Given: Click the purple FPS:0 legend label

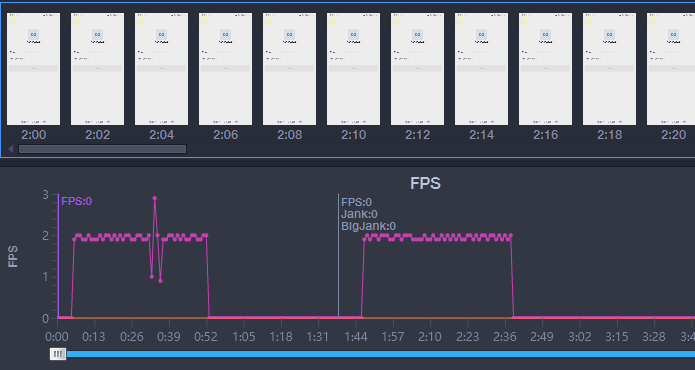Looking at the screenshot, I should (x=76, y=201).
